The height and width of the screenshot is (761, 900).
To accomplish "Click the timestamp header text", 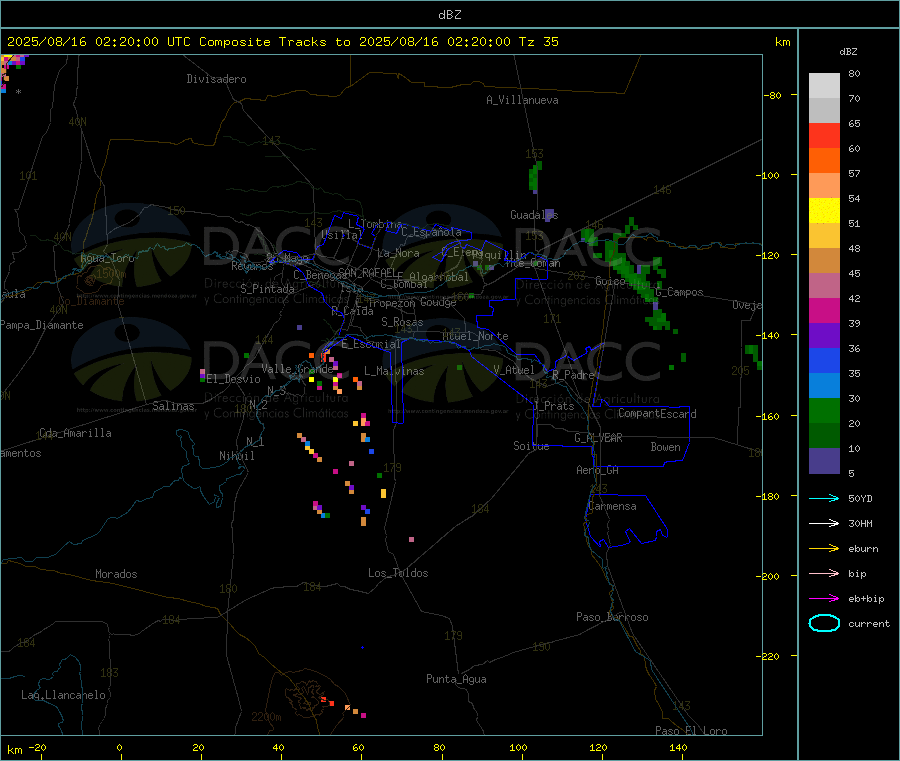I will coord(282,42).
